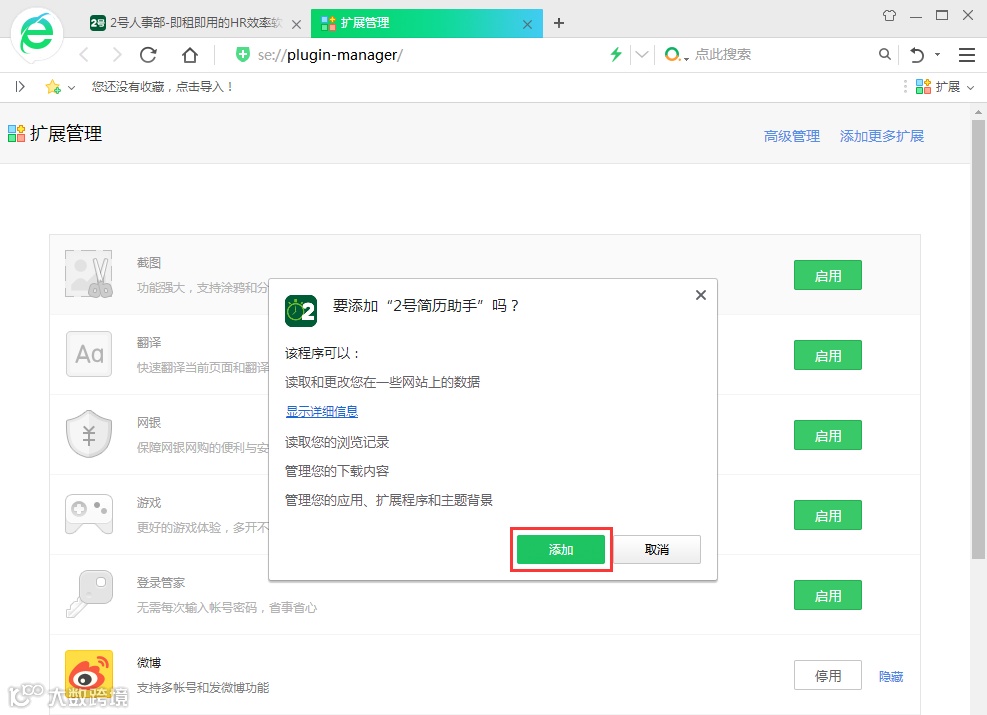The height and width of the screenshot is (715, 987).
Task: Open the search engine selector
Action: tap(676, 55)
